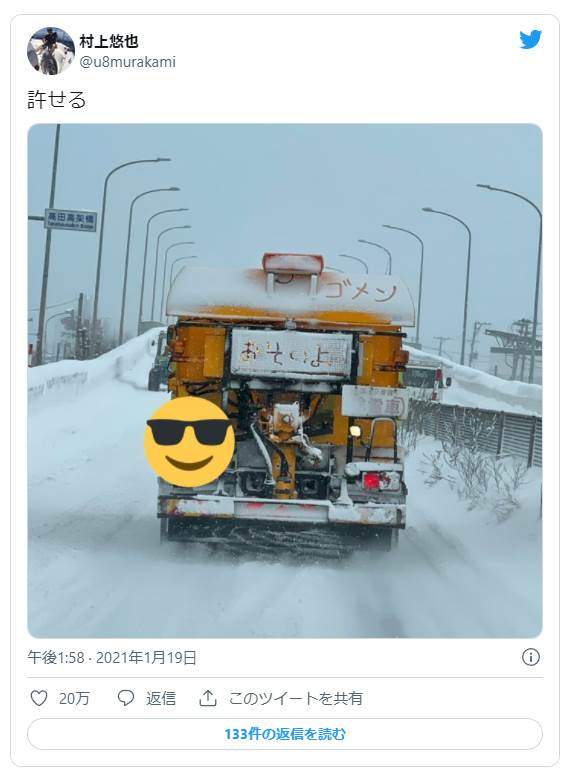Open the 133件の返信を読む button

(x=285, y=734)
